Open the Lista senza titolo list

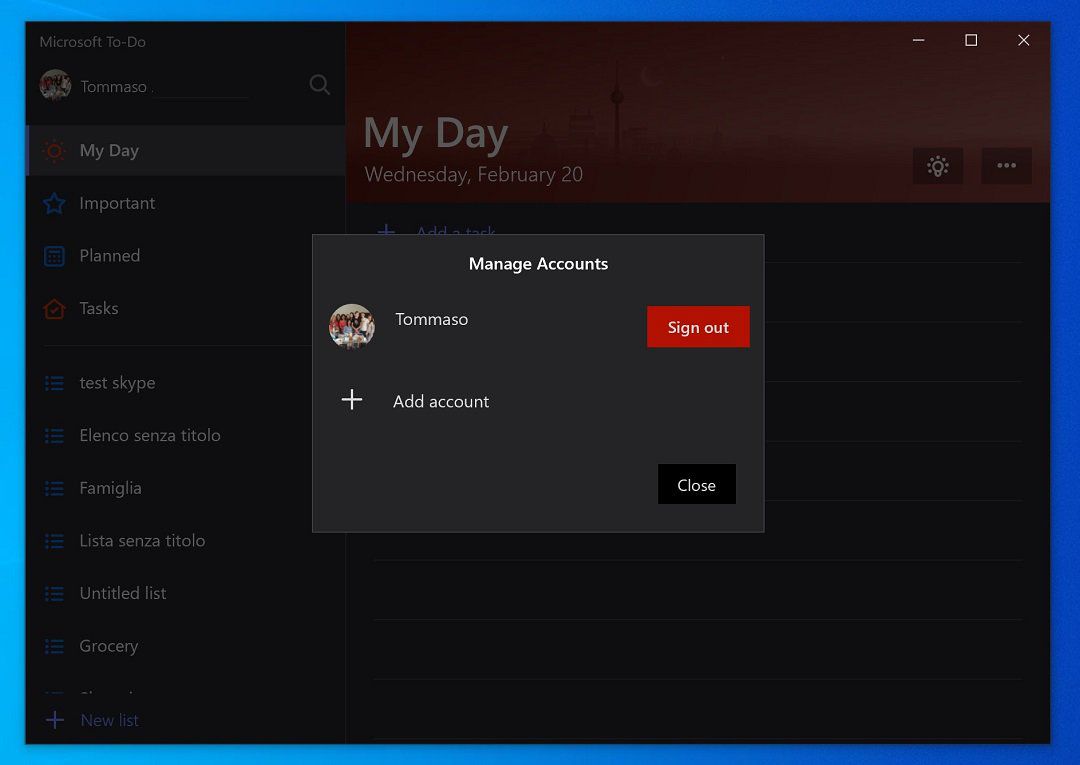(x=185, y=541)
